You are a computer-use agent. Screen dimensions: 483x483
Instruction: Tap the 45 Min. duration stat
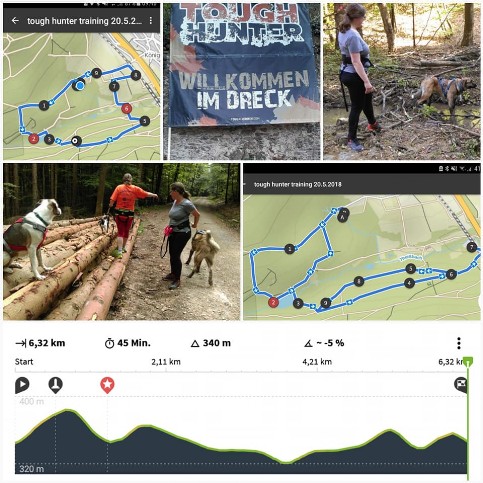[x=128, y=343]
